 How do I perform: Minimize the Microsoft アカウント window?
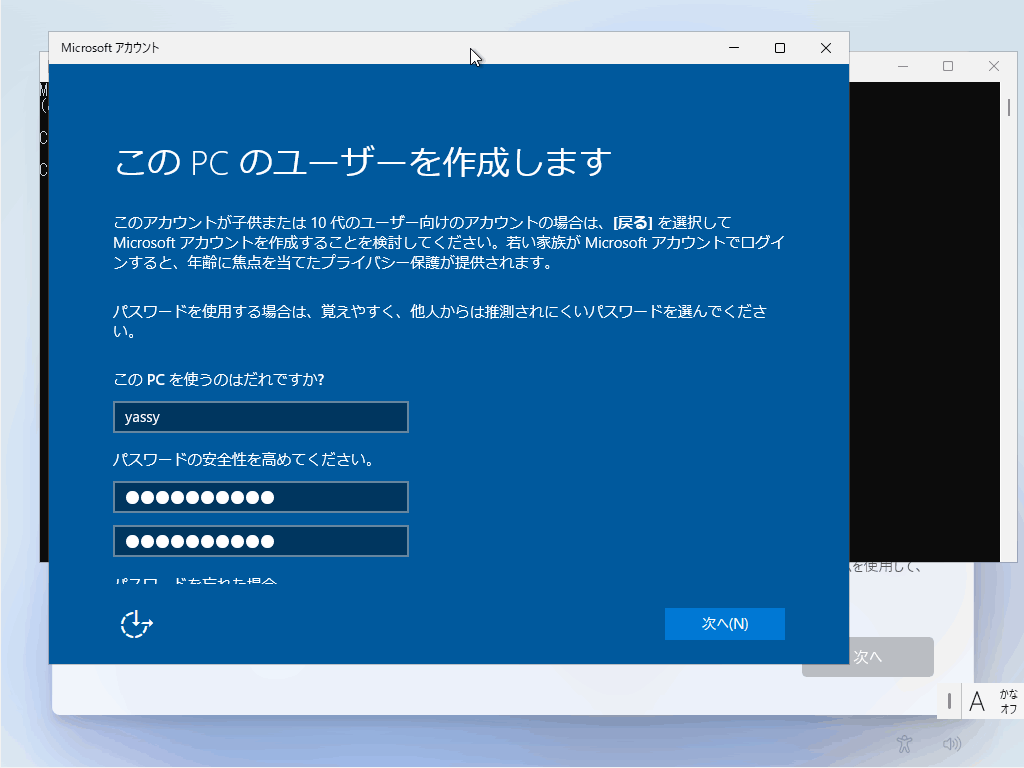[734, 48]
